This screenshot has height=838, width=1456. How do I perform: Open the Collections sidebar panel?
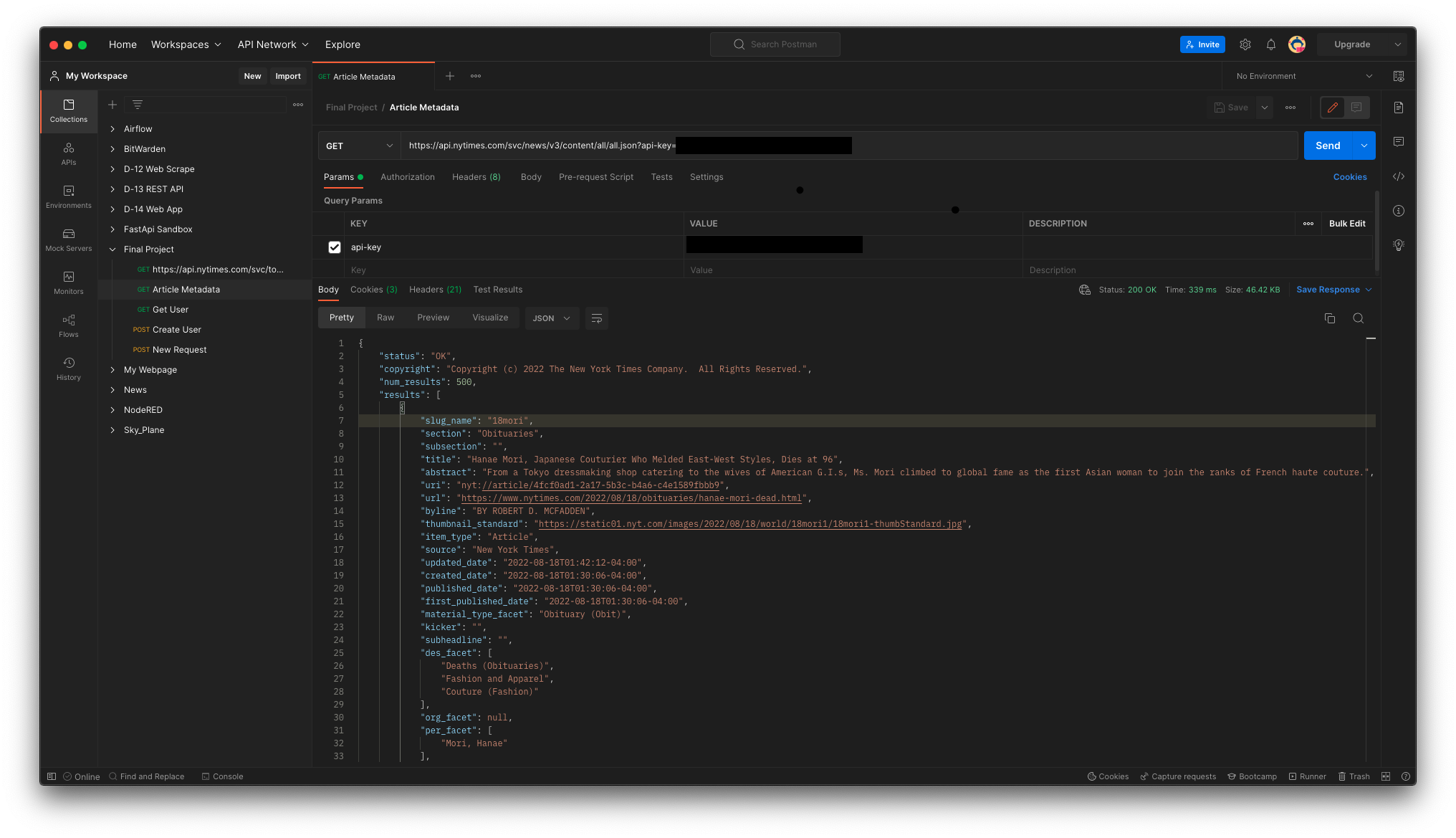coord(69,111)
